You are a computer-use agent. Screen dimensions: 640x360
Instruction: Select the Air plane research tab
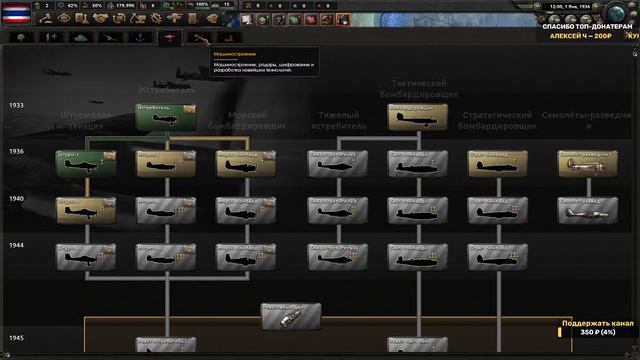point(169,38)
